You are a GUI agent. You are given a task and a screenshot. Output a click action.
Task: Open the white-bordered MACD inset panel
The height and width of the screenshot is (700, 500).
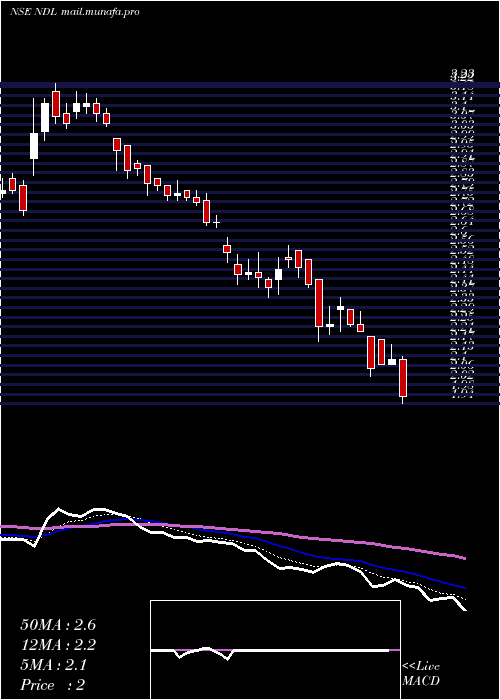coord(275,650)
